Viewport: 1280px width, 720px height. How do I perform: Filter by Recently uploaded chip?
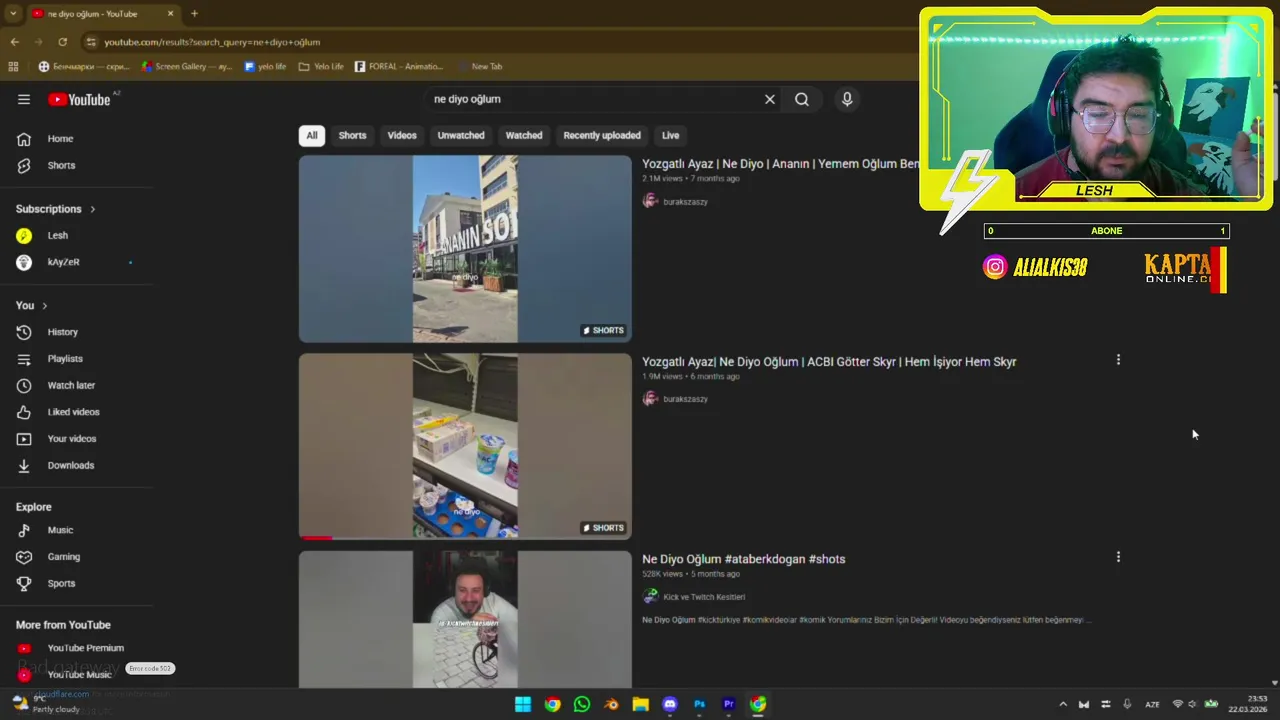tap(602, 135)
